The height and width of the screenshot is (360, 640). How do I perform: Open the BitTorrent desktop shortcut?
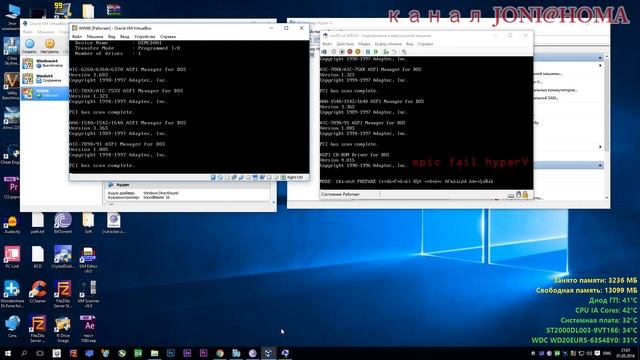tap(63, 223)
